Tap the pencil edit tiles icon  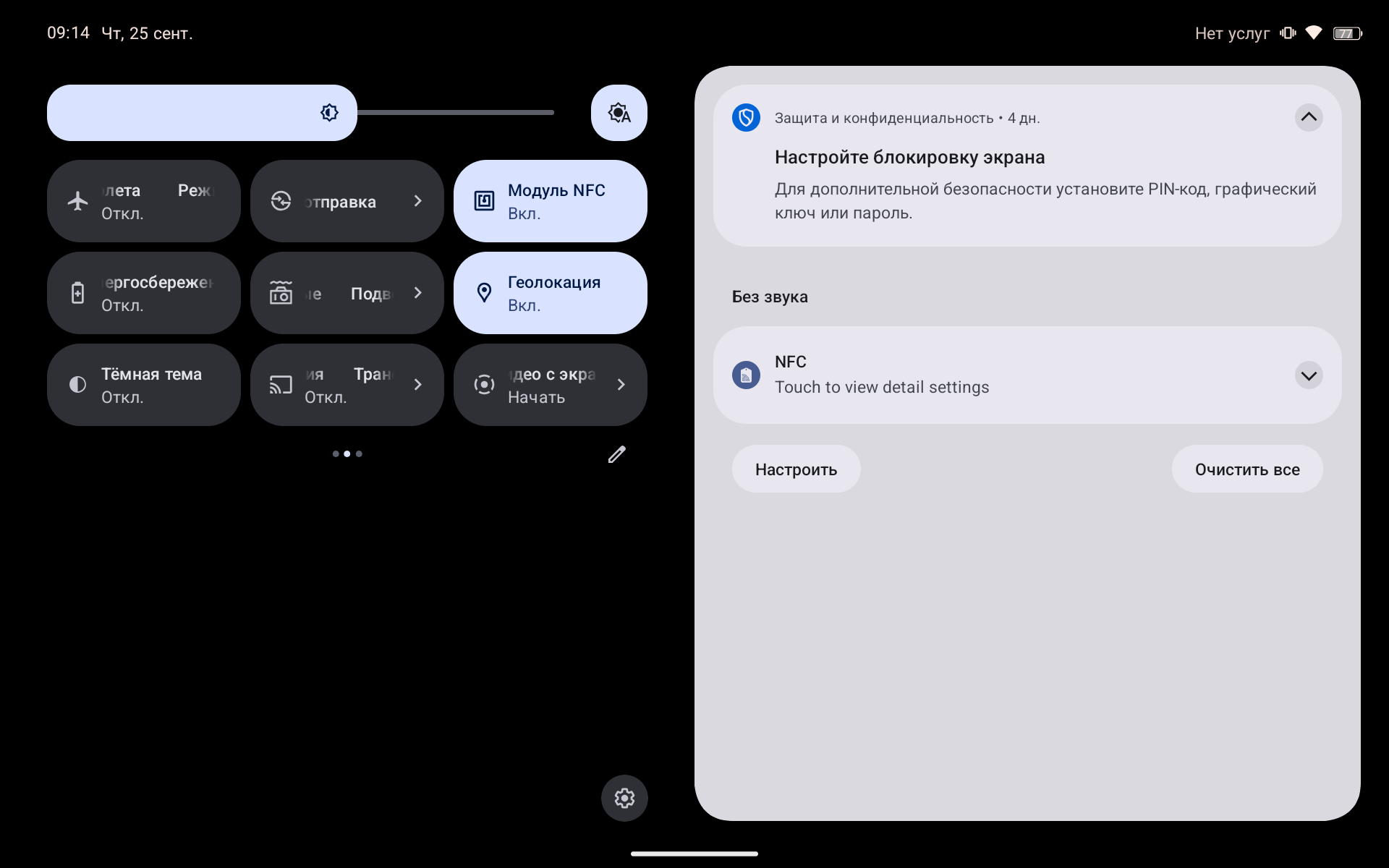(x=616, y=454)
